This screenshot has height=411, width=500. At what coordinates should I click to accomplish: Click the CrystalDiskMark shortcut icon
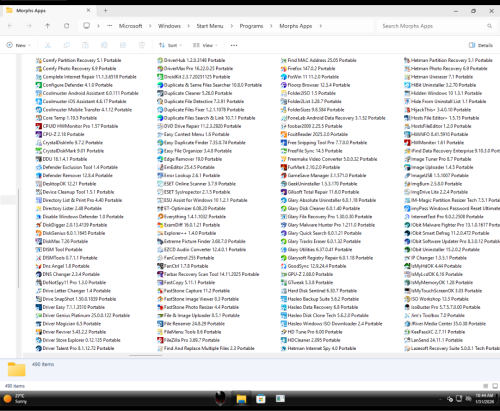click(x=38, y=151)
